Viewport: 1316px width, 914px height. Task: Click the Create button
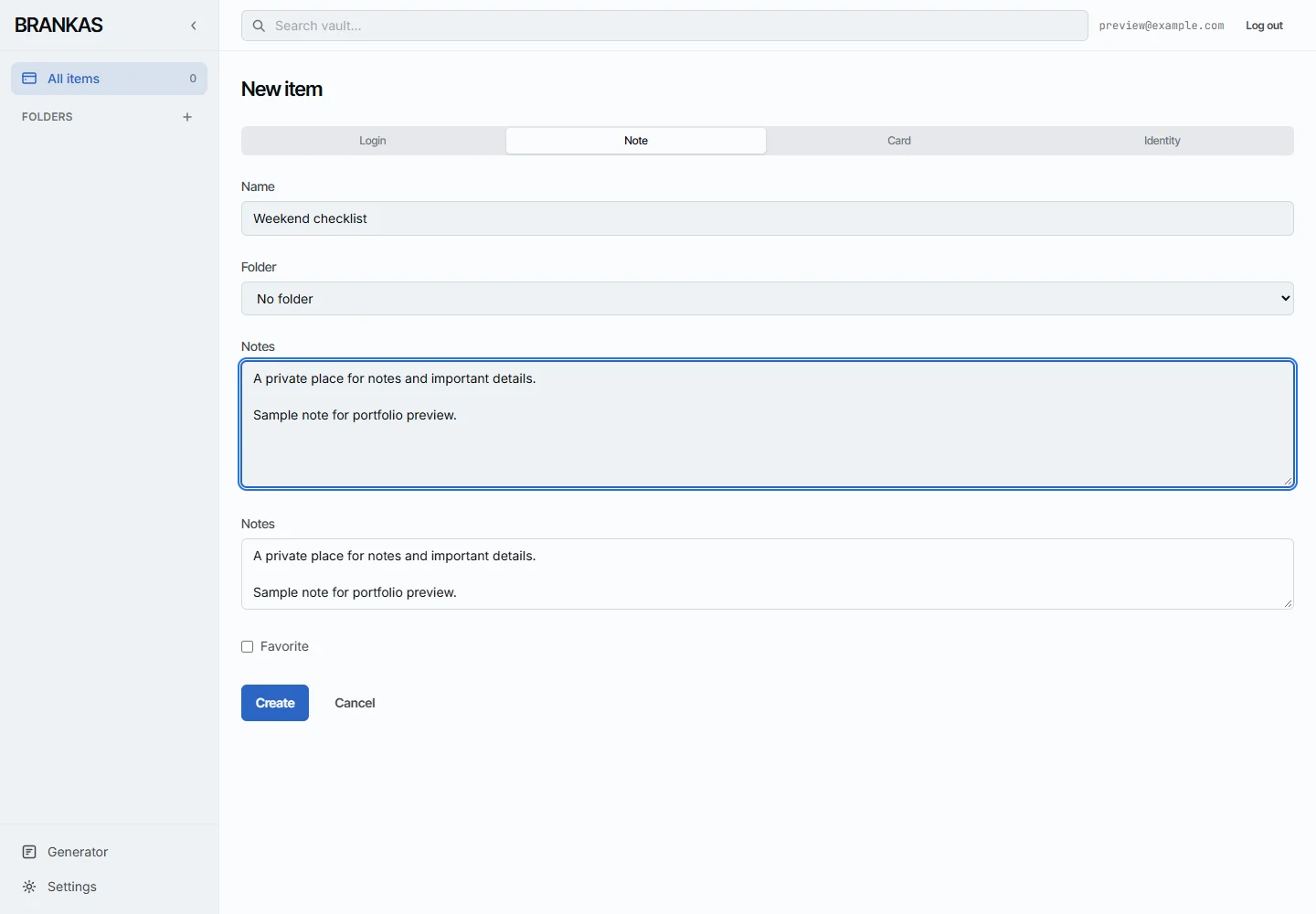[275, 703]
